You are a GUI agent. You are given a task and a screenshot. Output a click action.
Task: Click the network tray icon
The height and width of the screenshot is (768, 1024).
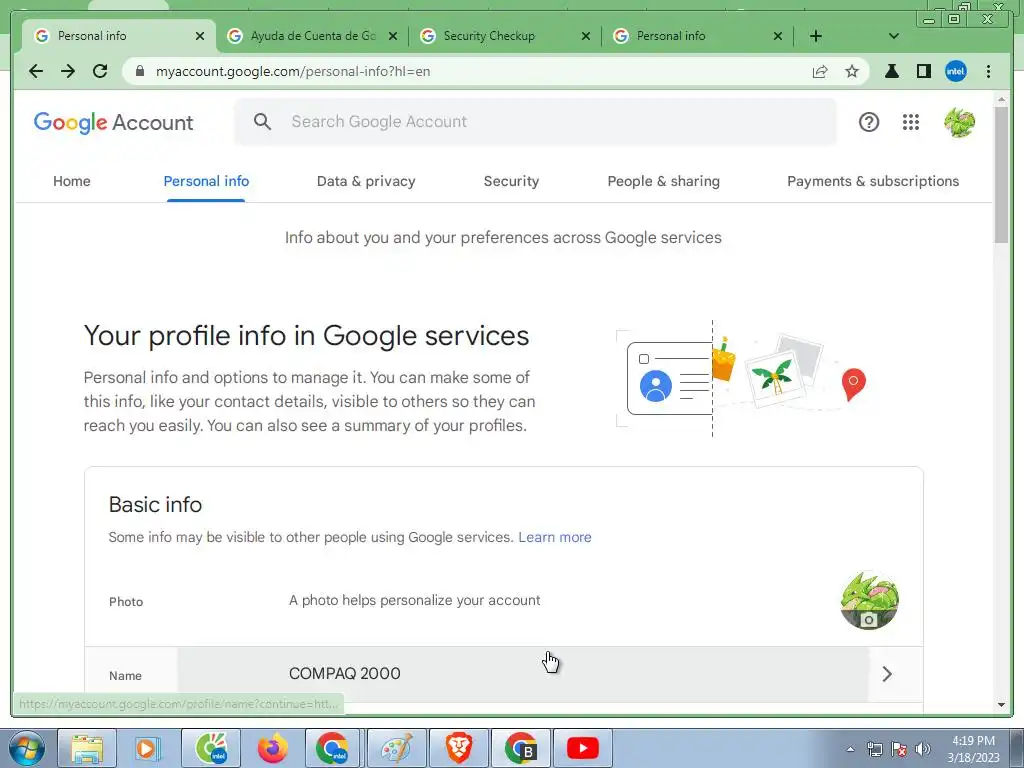[x=874, y=749]
